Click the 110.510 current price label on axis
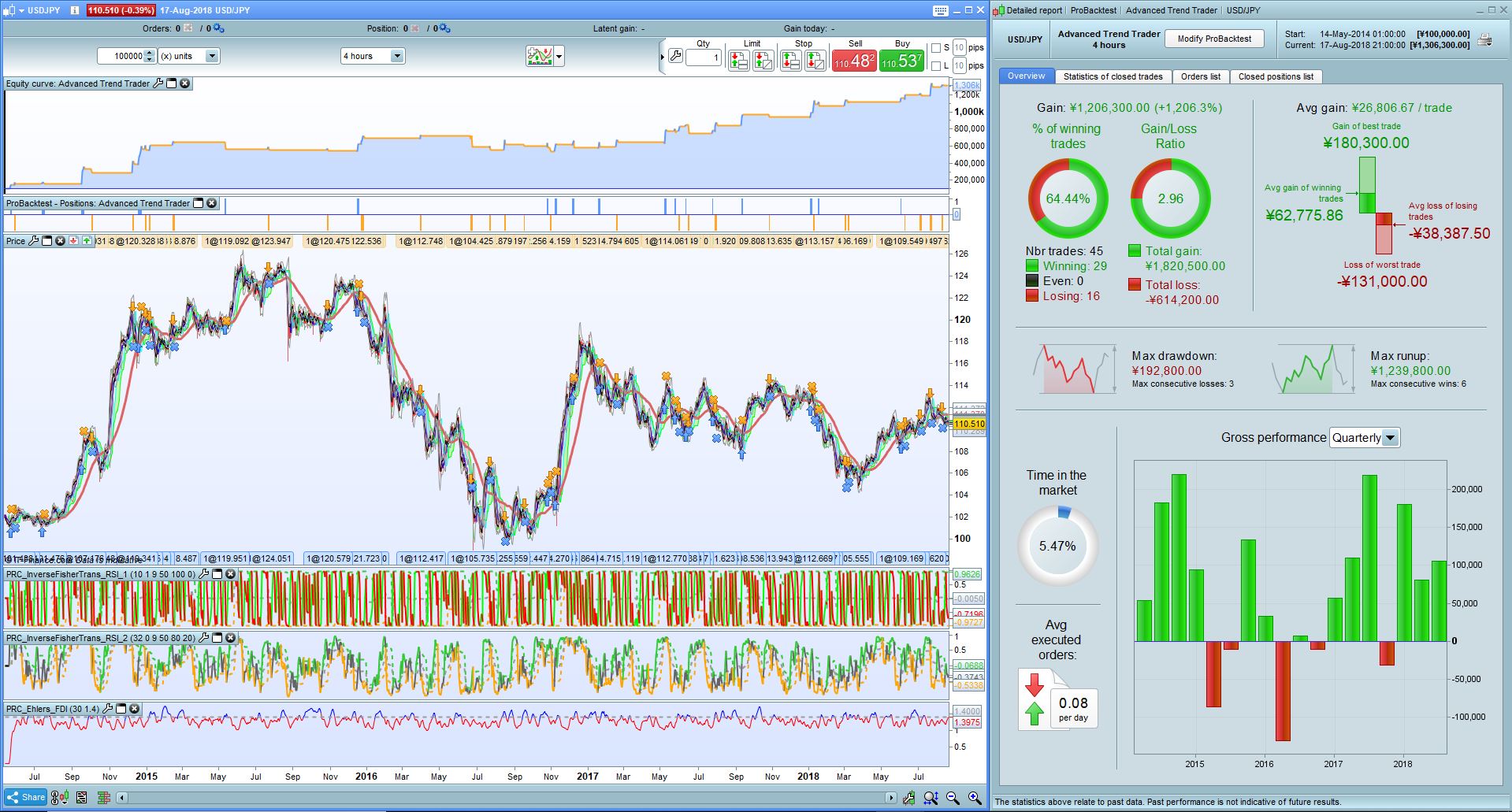 pyautogui.click(x=968, y=424)
